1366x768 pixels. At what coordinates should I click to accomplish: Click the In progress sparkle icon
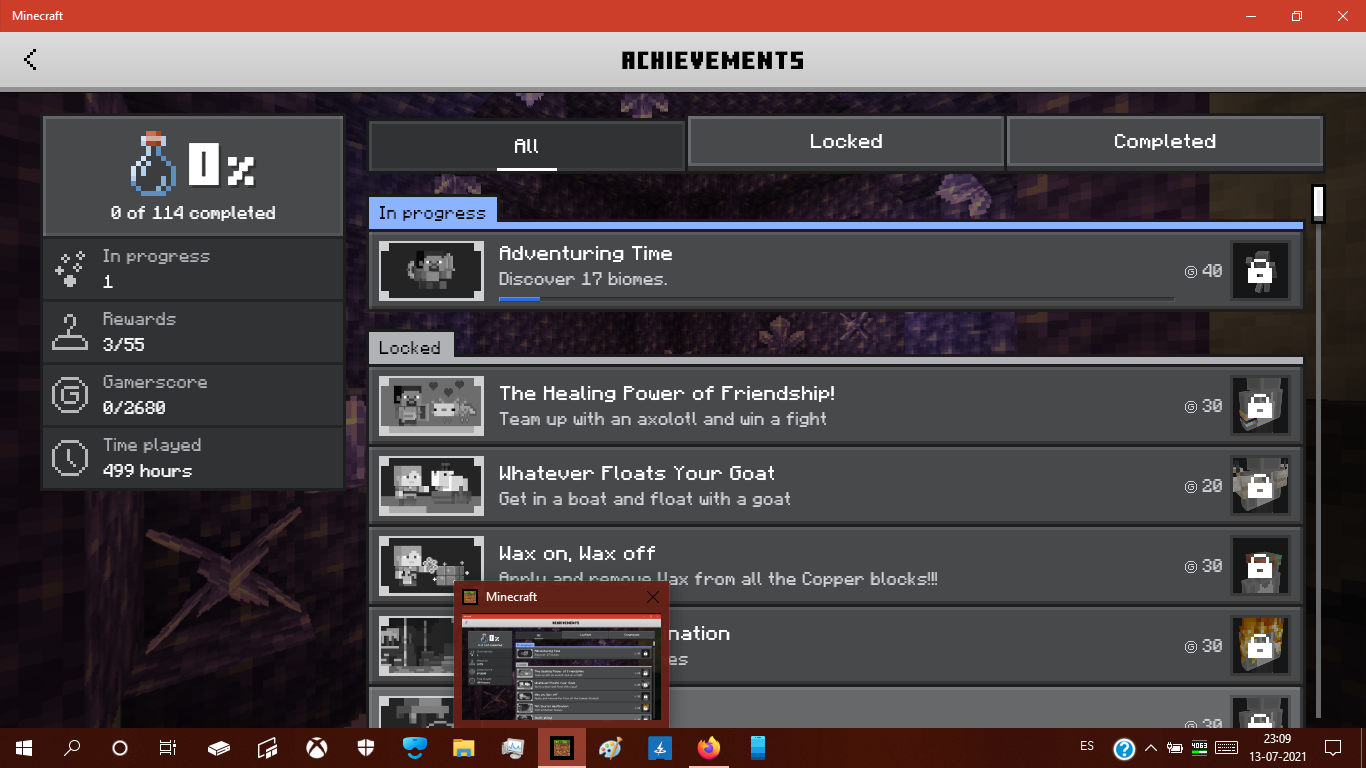69,269
